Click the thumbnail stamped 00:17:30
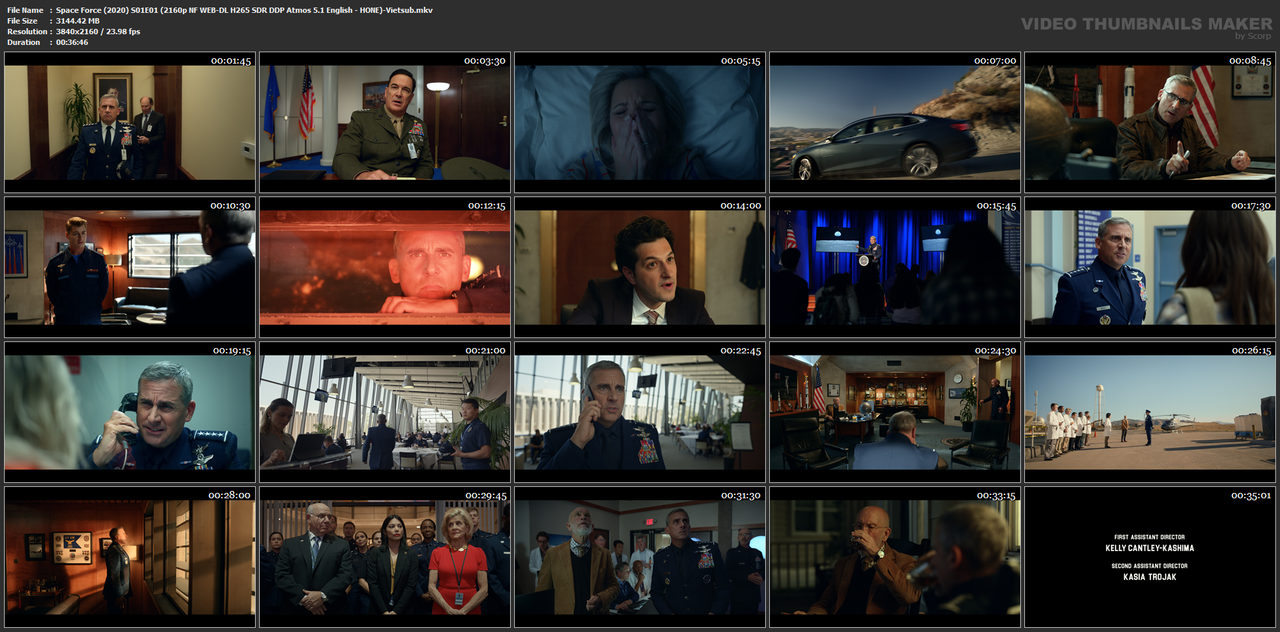The image size is (1280, 632). [1150, 267]
